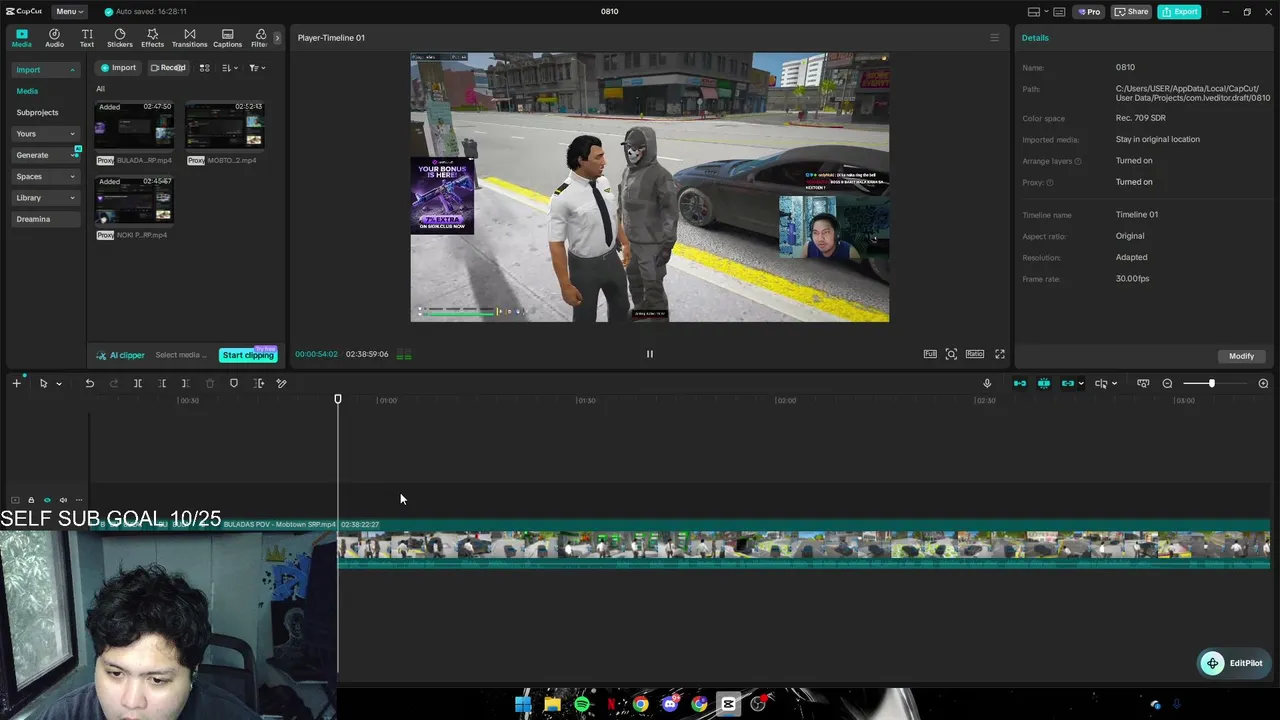Toggle preview axis on the timeline
Viewport: 1280px width, 720px height.
[1101, 384]
